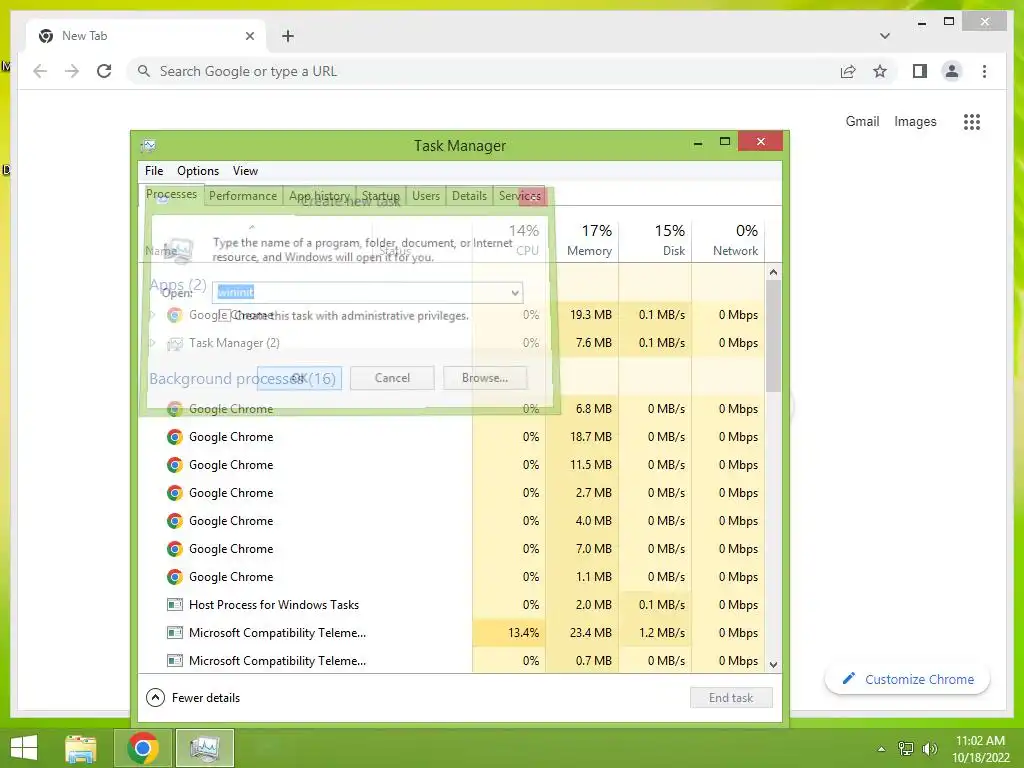Viewport: 1024px width, 768px height.
Task: Open the tab search chevron in Chrome
Action: (885, 36)
